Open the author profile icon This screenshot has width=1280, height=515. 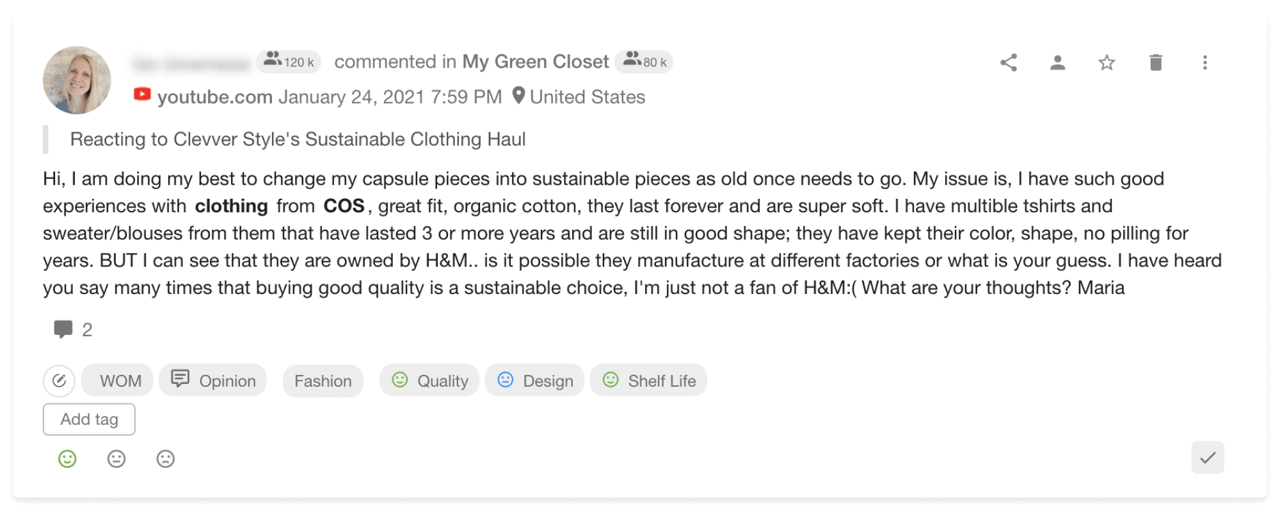coord(1057,63)
